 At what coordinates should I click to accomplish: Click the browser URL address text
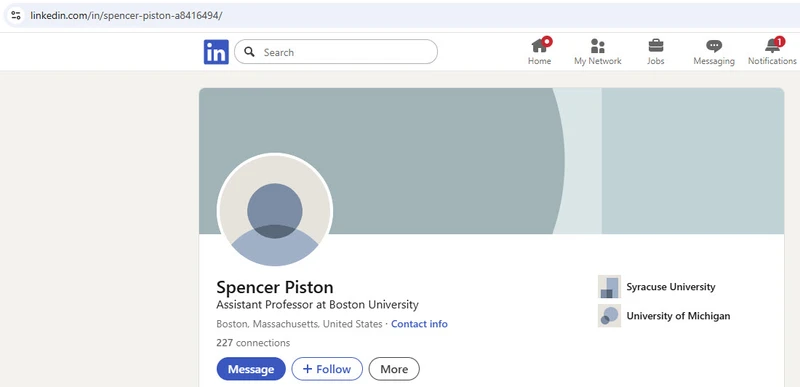click(126, 15)
